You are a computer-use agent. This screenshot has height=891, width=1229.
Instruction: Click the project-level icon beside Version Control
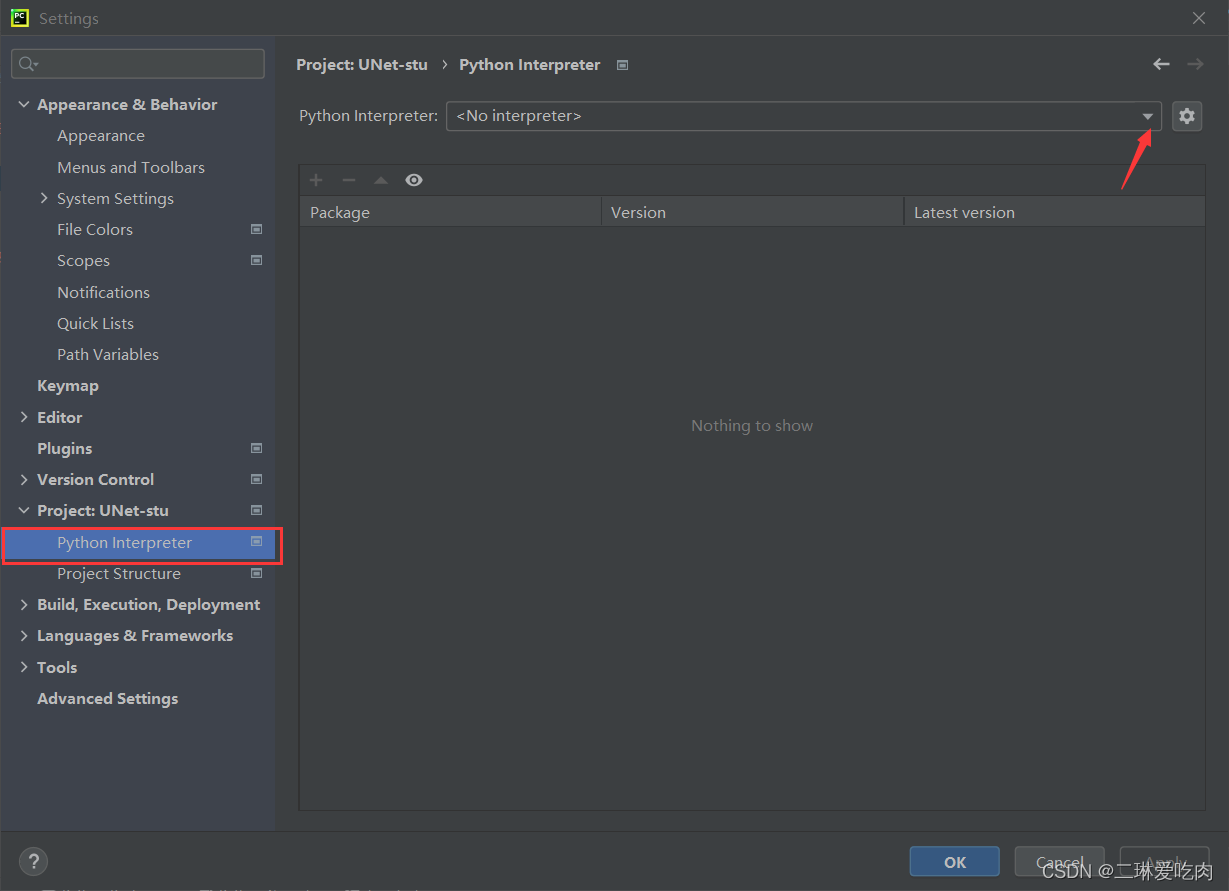point(256,479)
